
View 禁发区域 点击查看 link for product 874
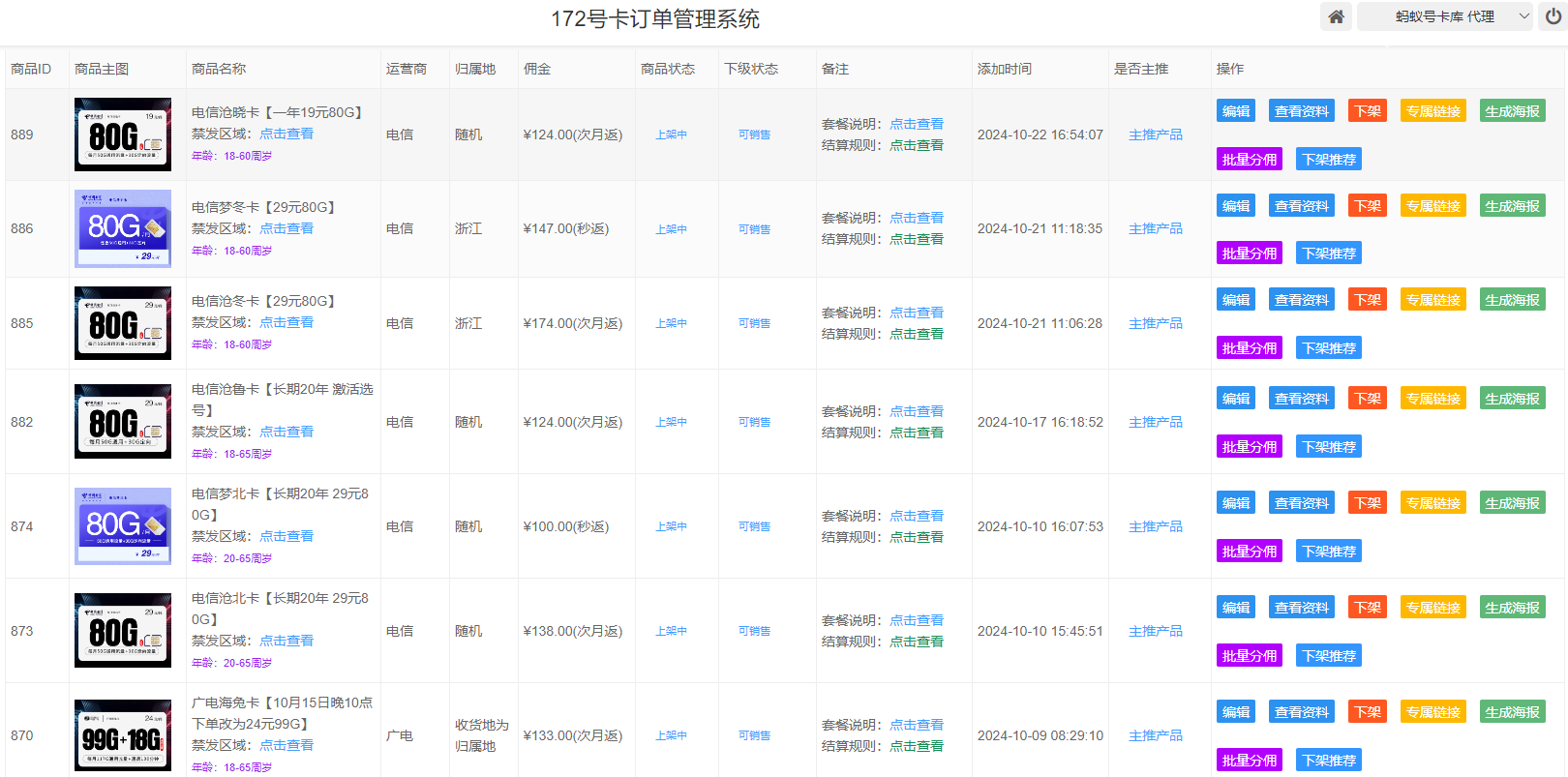[286, 536]
